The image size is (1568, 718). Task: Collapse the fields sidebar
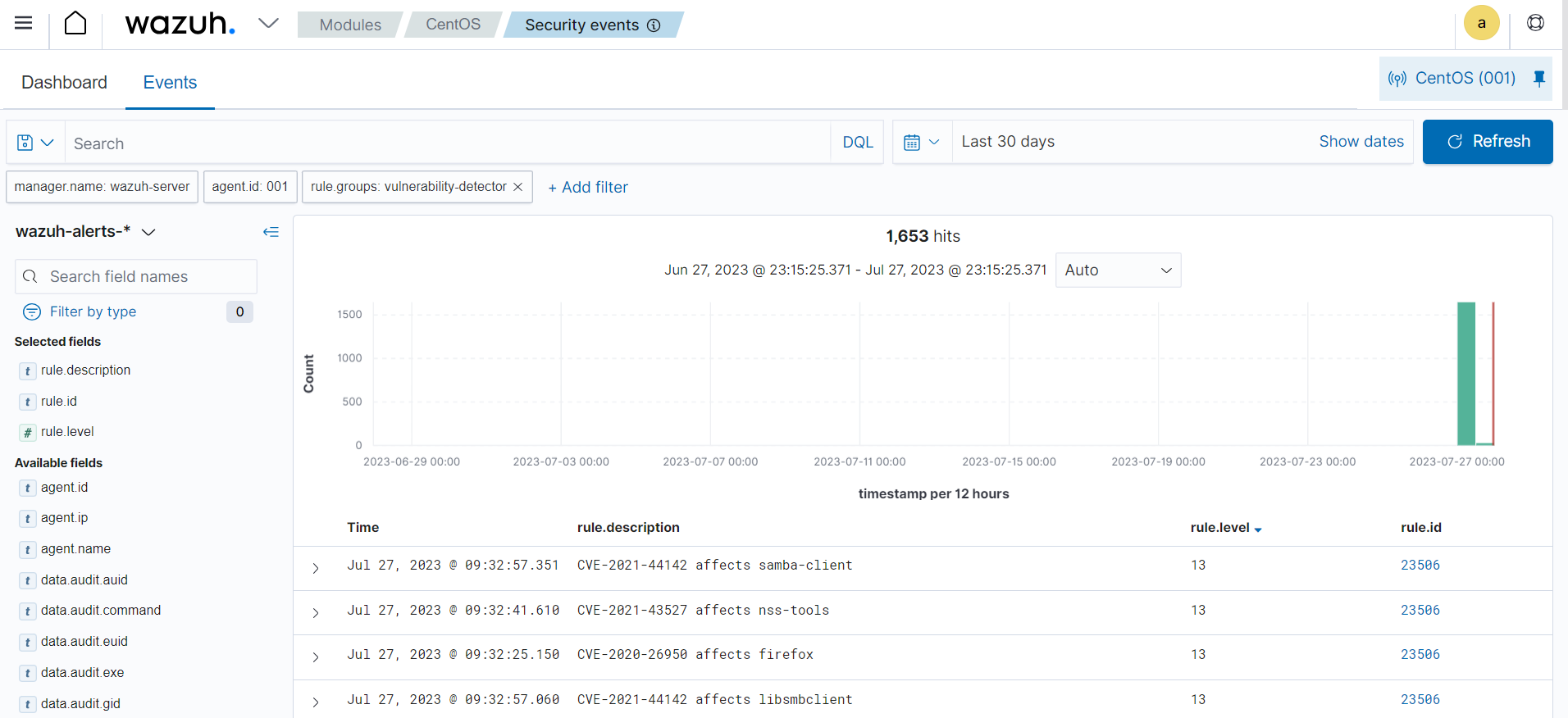point(271,232)
